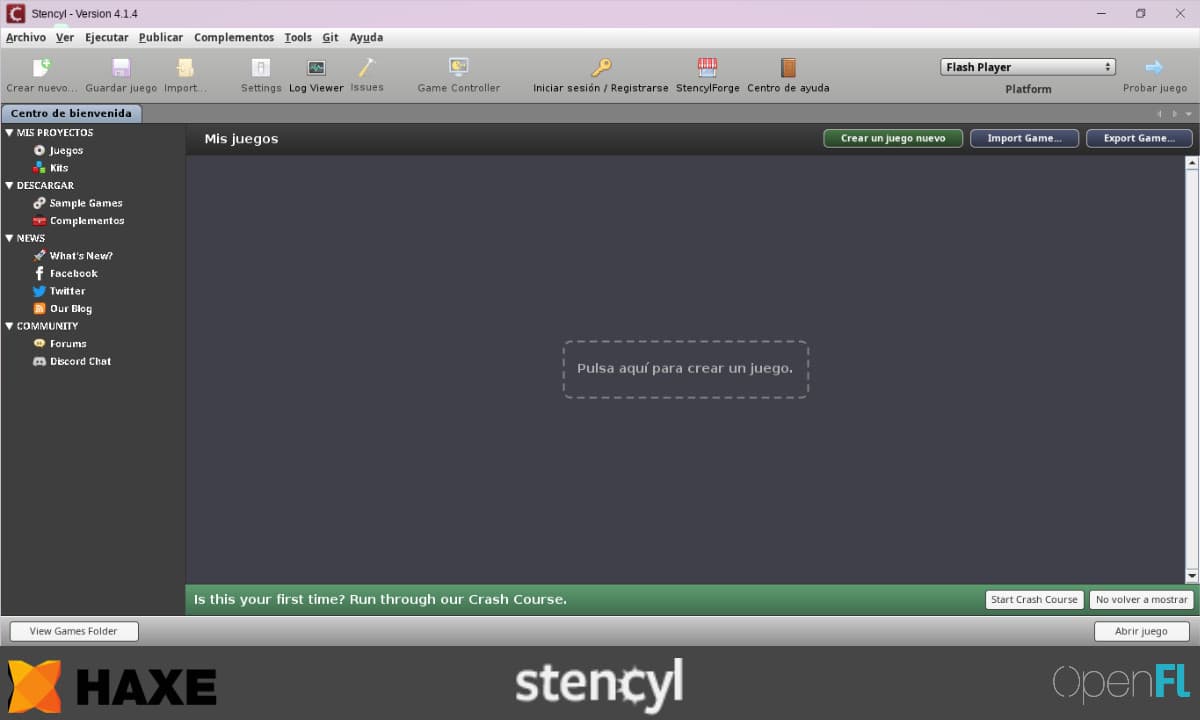Select Sample Games in sidebar

pos(85,203)
